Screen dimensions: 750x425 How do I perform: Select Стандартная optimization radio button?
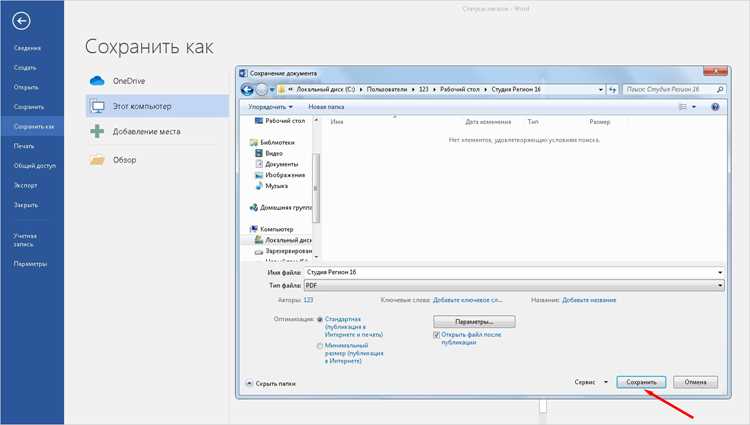tap(320, 319)
